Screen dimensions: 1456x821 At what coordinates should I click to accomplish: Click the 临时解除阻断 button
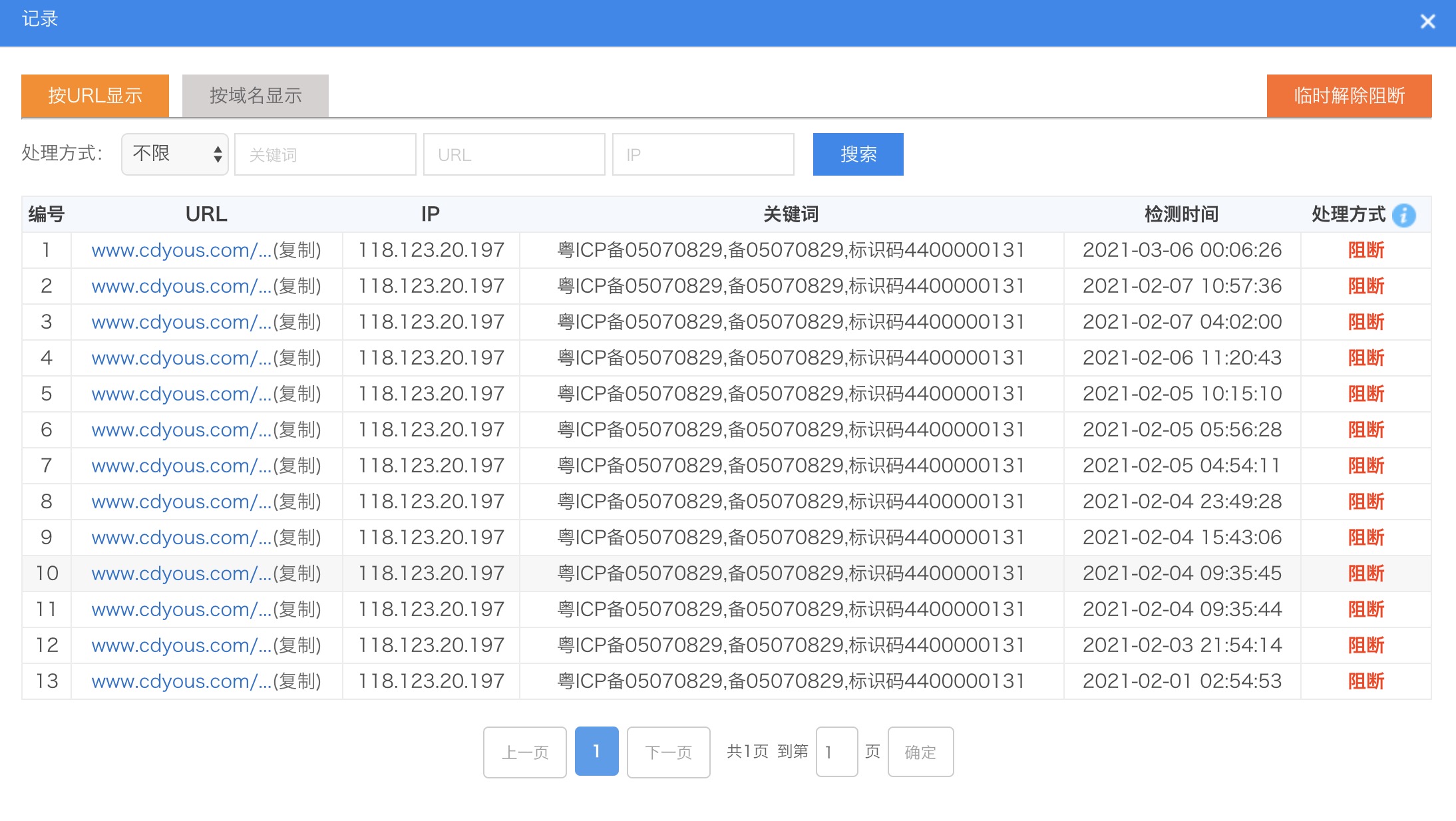pos(1349,96)
